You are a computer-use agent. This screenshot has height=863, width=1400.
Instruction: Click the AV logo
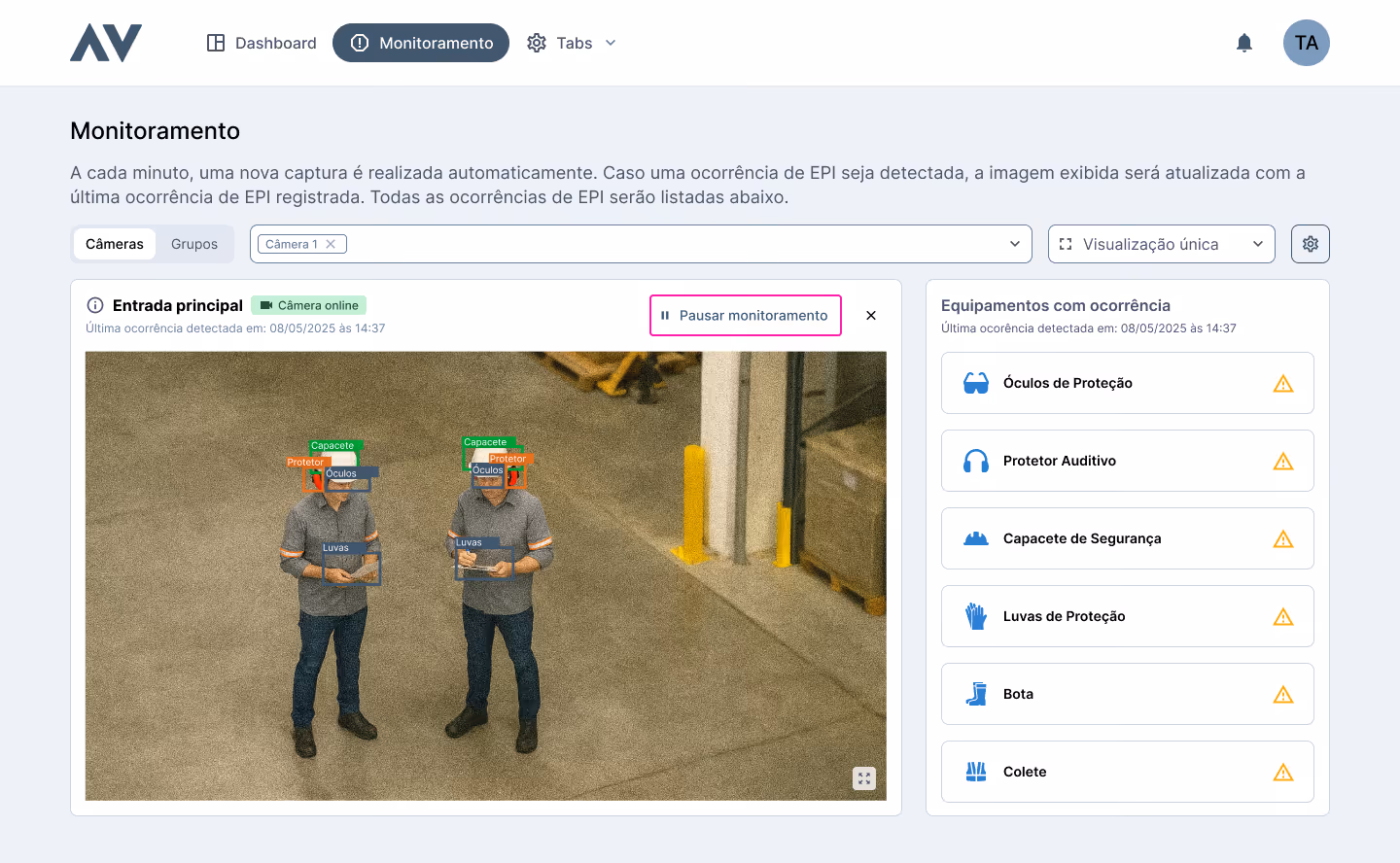pyautogui.click(x=106, y=43)
